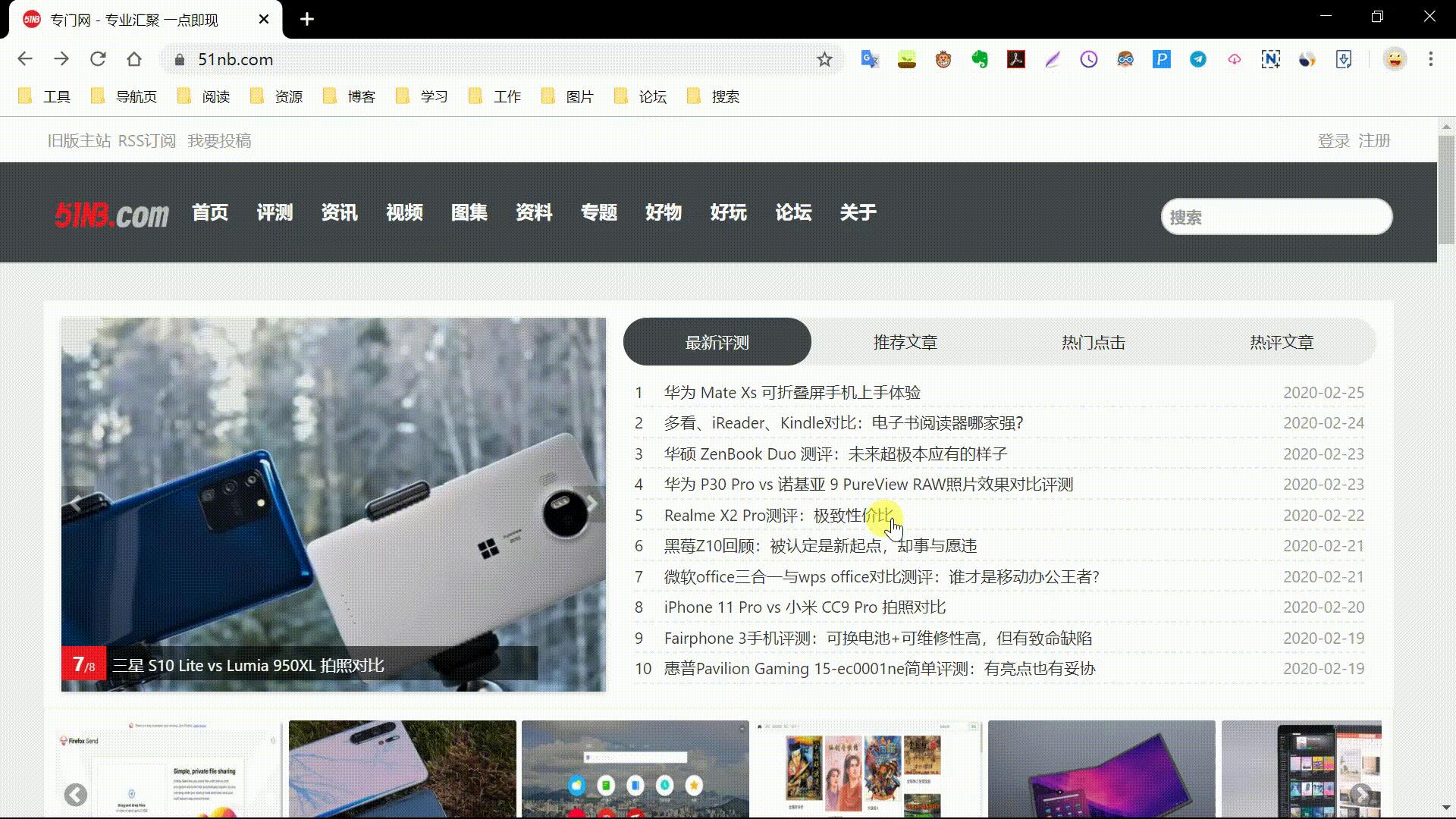Open the Tampermonkey monkey extension icon
Image resolution: width=1456 pixels, height=819 pixels.
point(943,59)
